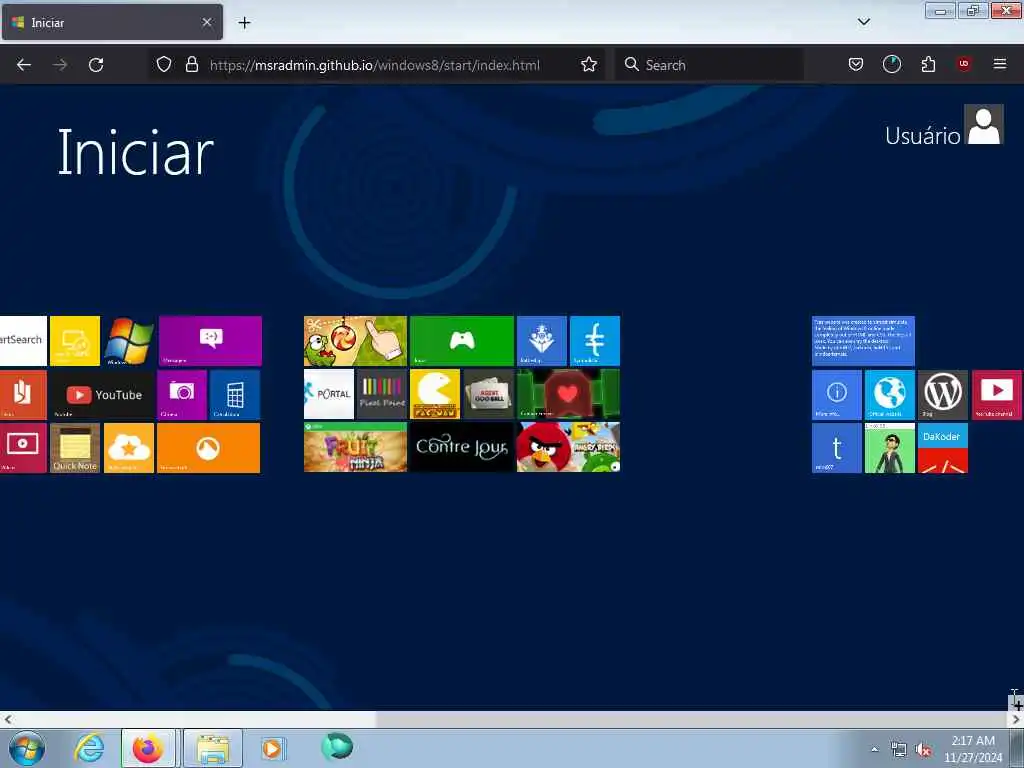The height and width of the screenshot is (768, 1024).
Task: Open the Contre Jour tile
Action: (x=462, y=448)
